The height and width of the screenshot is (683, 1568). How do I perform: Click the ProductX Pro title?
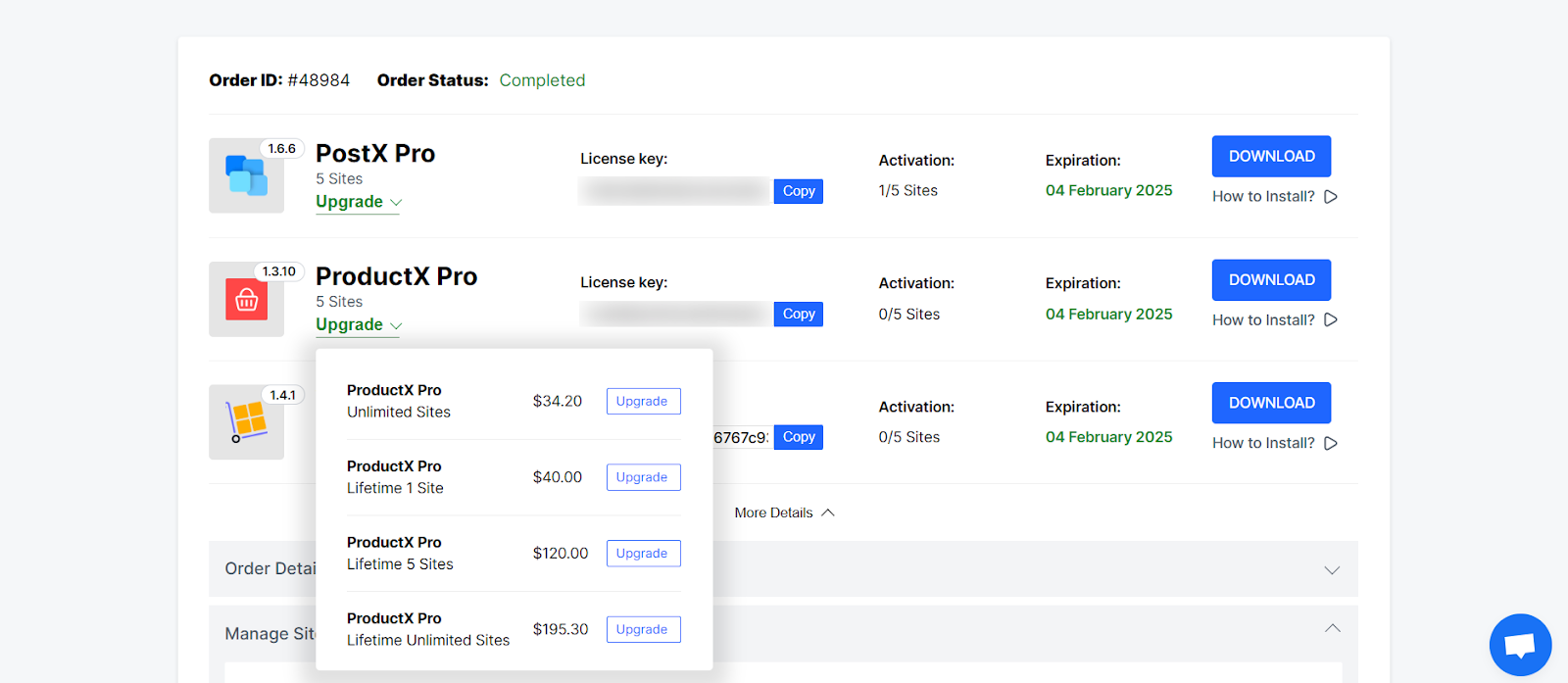[x=396, y=276]
